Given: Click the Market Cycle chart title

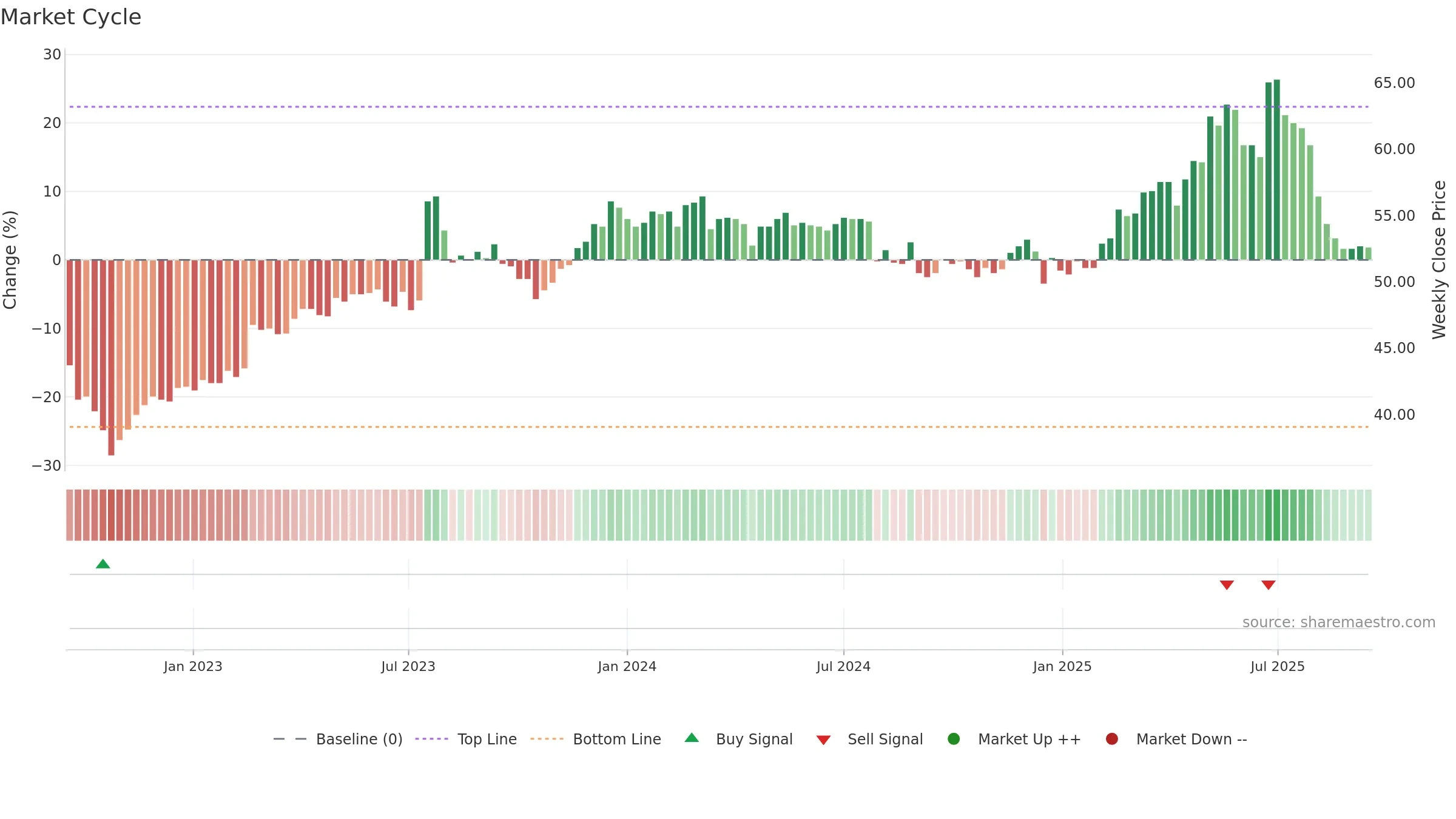Looking at the screenshot, I should (x=71, y=17).
